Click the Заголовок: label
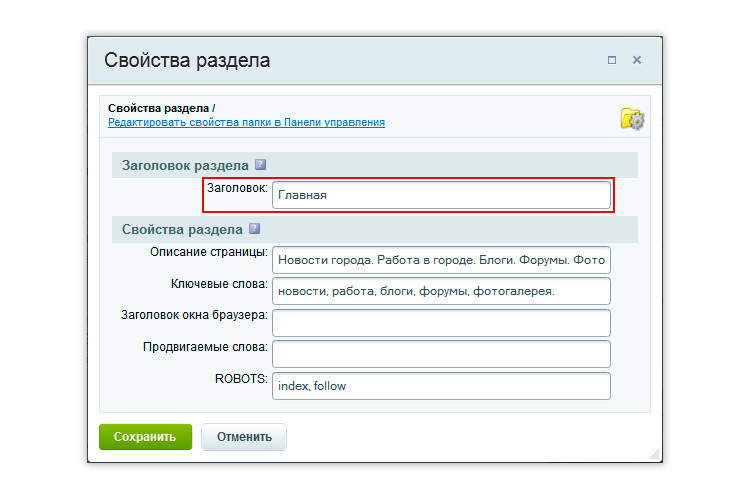The width and height of the screenshot is (750, 500). [237, 188]
